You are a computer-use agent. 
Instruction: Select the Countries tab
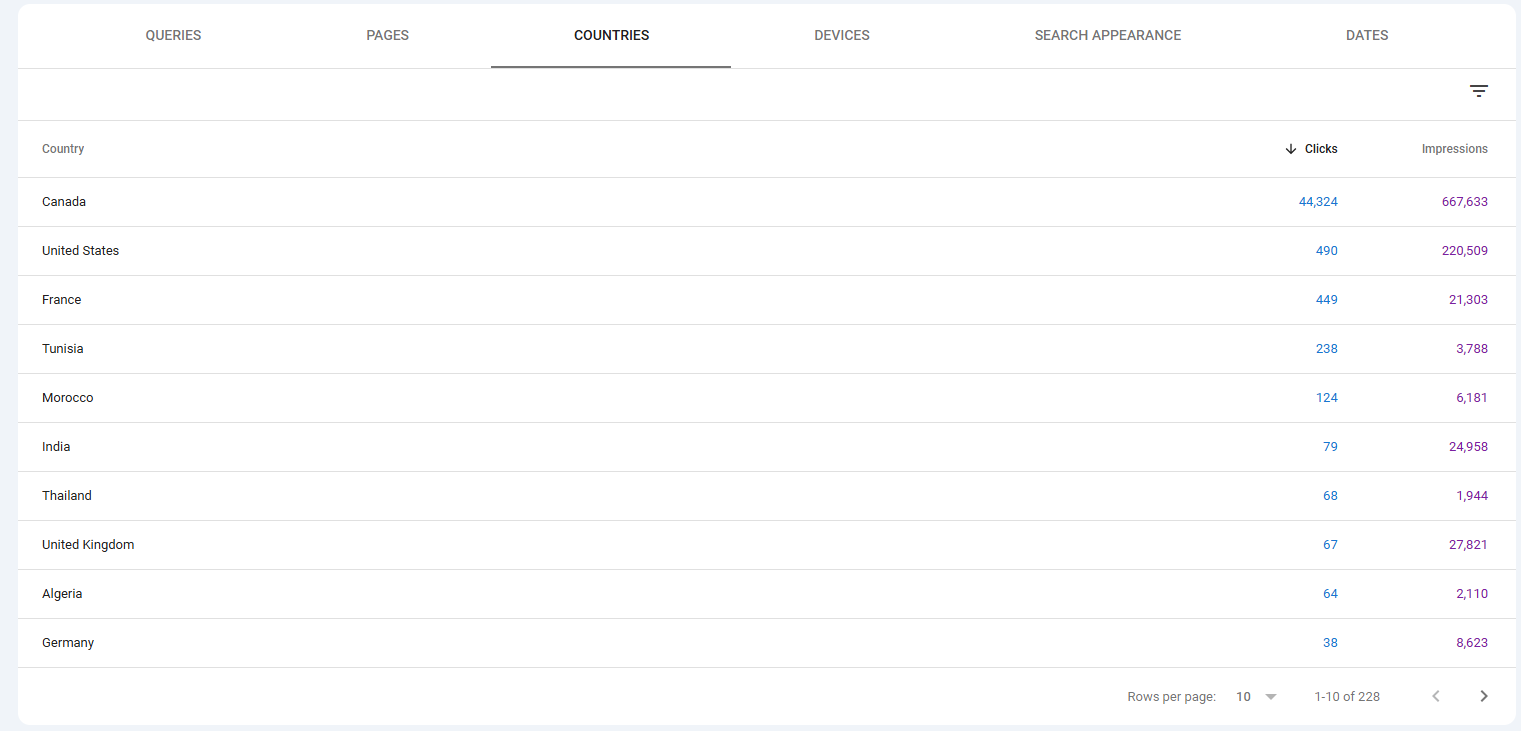click(x=611, y=35)
